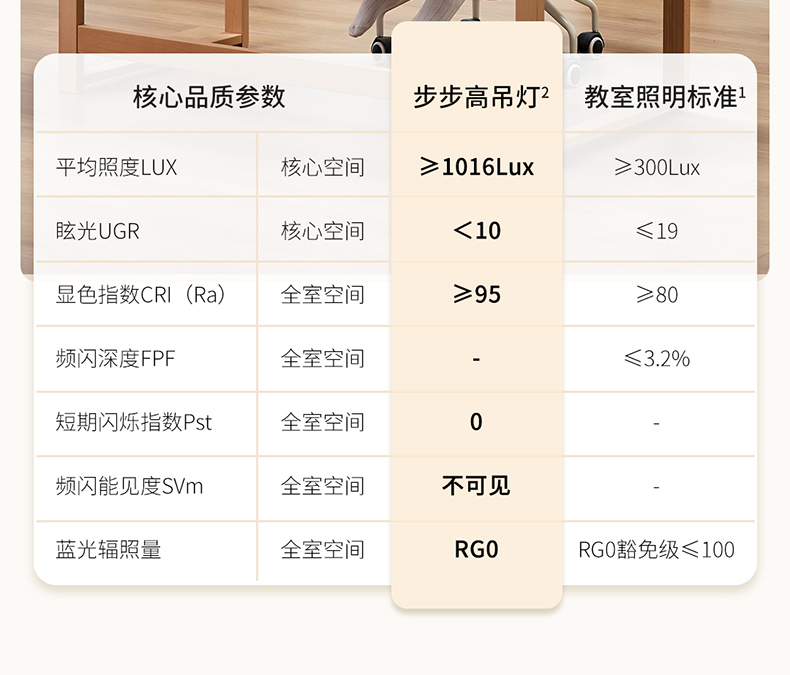The image size is (790, 675).
Task: Select the ≥300Lux standard value
Action: tap(657, 167)
